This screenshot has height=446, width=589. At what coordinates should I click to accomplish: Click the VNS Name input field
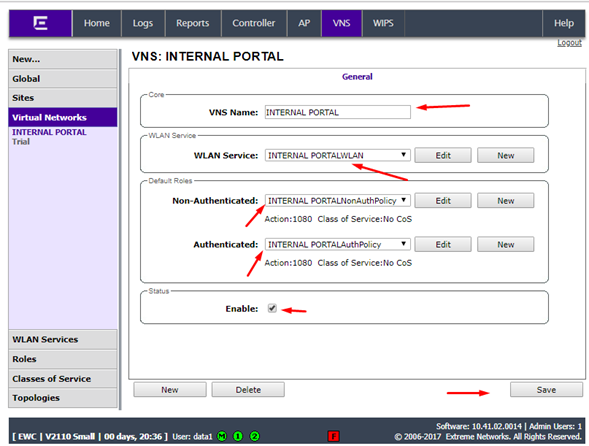337,112
